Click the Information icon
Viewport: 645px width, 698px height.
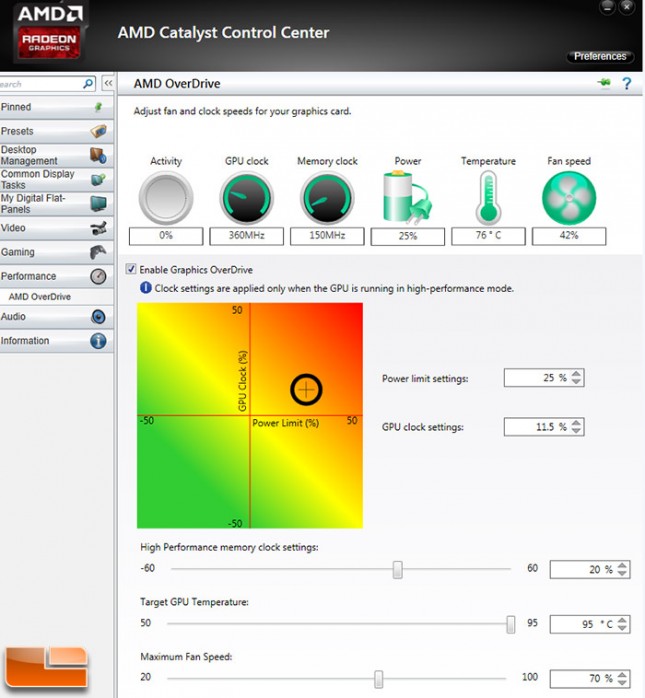[x=98, y=341]
